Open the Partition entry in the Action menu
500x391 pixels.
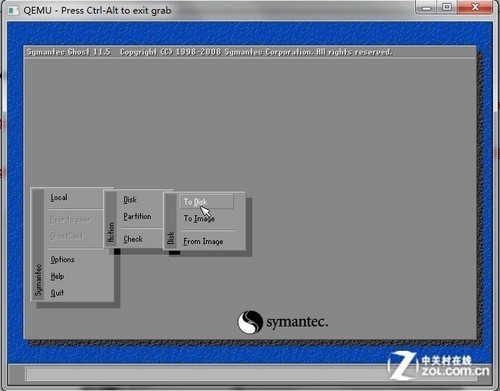click(x=137, y=216)
